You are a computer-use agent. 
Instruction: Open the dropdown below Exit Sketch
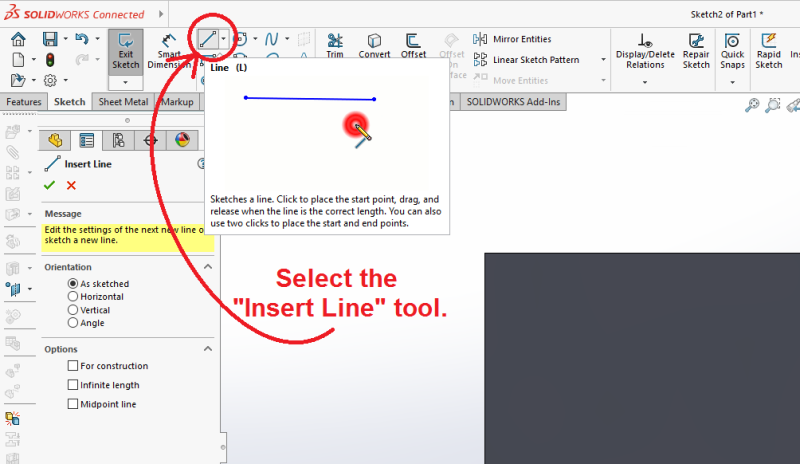pos(126,82)
